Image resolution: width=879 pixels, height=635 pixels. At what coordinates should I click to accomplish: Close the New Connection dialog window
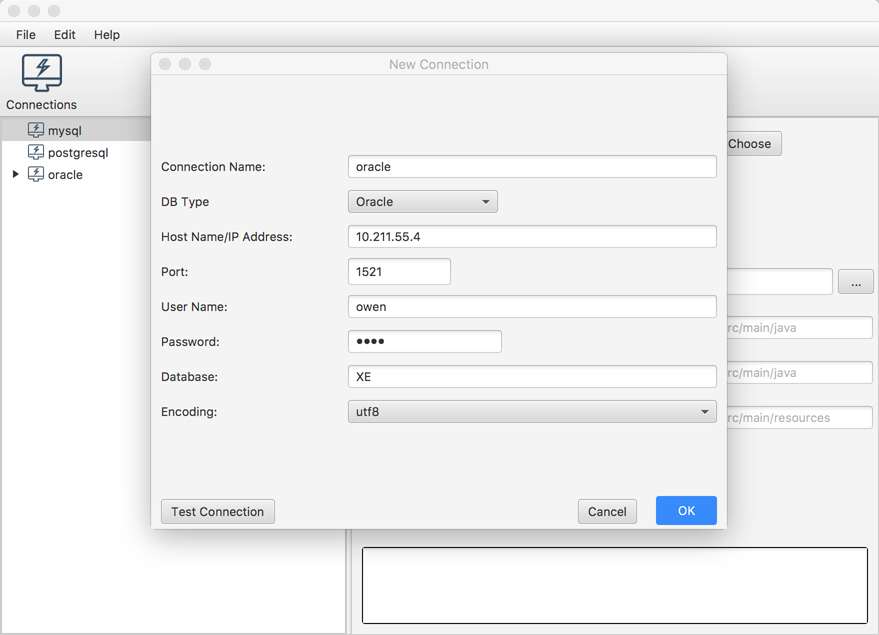(165, 64)
